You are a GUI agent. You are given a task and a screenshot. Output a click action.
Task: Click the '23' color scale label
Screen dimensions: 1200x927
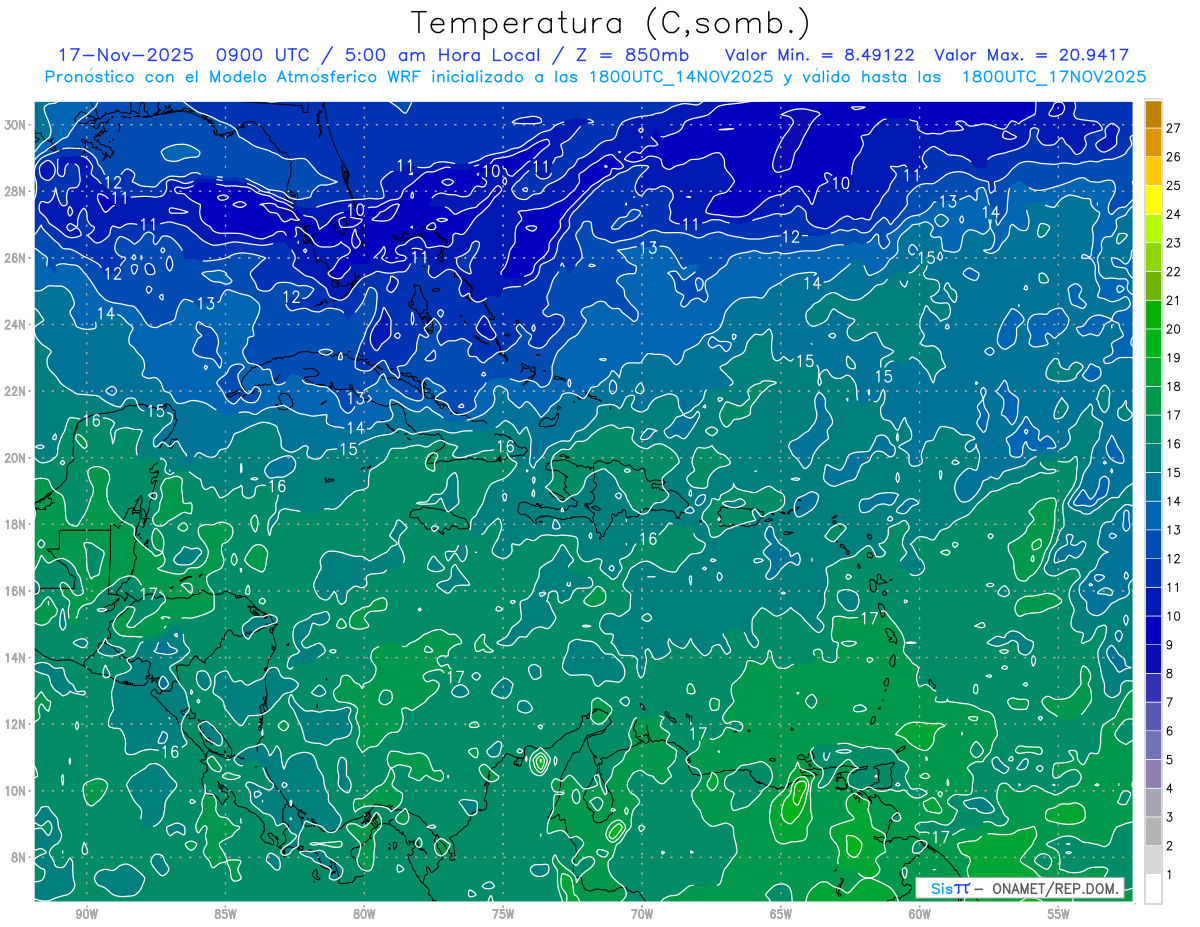click(x=1174, y=243)
